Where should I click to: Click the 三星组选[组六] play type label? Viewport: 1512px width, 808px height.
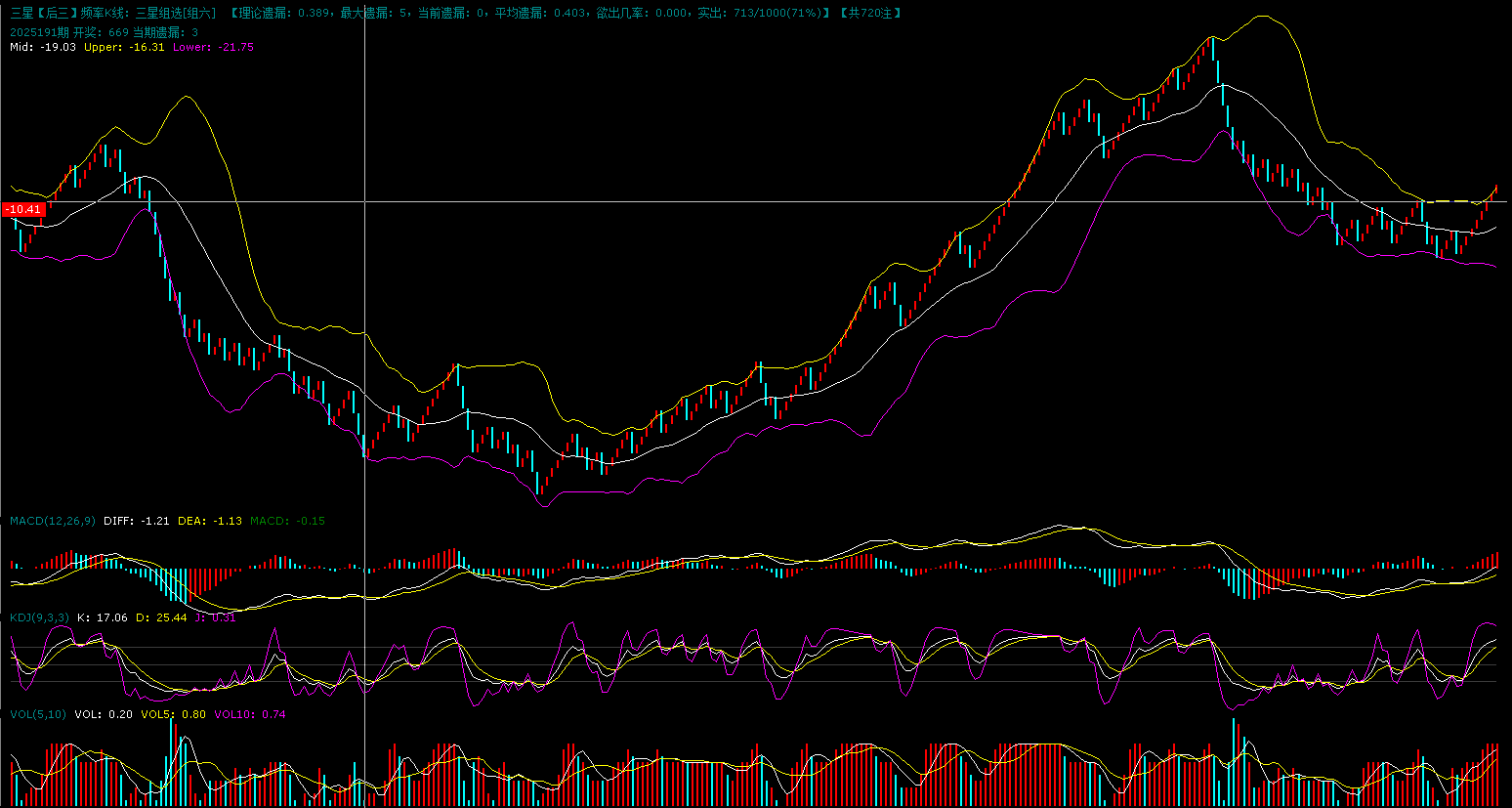175,13
